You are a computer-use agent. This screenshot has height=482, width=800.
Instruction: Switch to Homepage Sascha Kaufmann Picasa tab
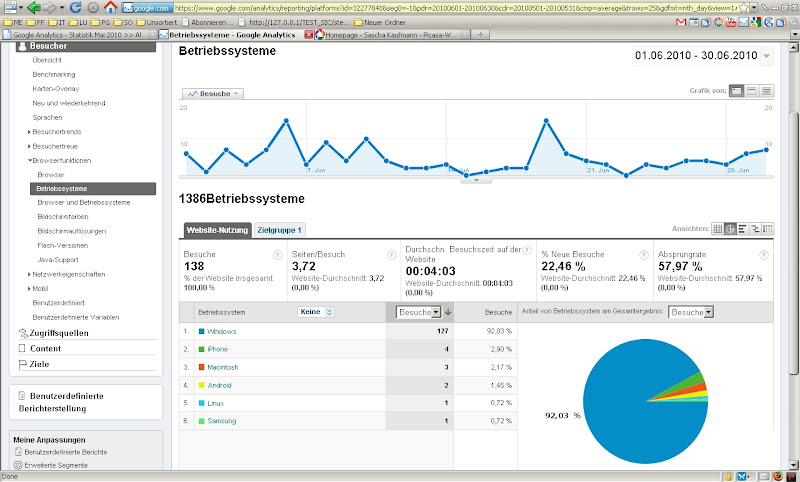392,35
